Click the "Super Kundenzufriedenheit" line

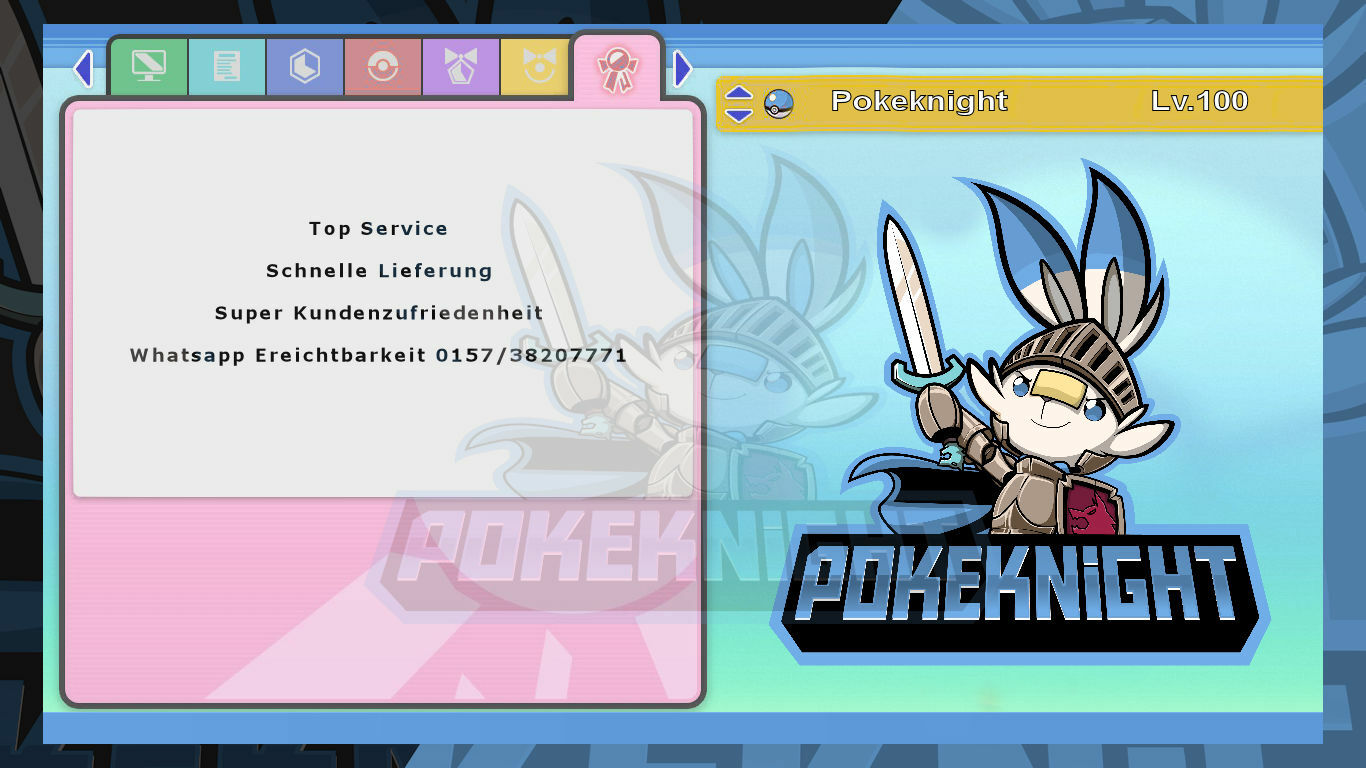379,313
